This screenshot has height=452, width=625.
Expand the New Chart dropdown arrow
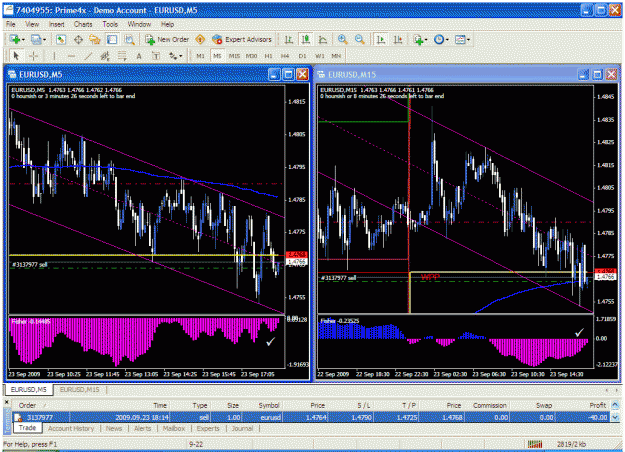tap(23, 39)
